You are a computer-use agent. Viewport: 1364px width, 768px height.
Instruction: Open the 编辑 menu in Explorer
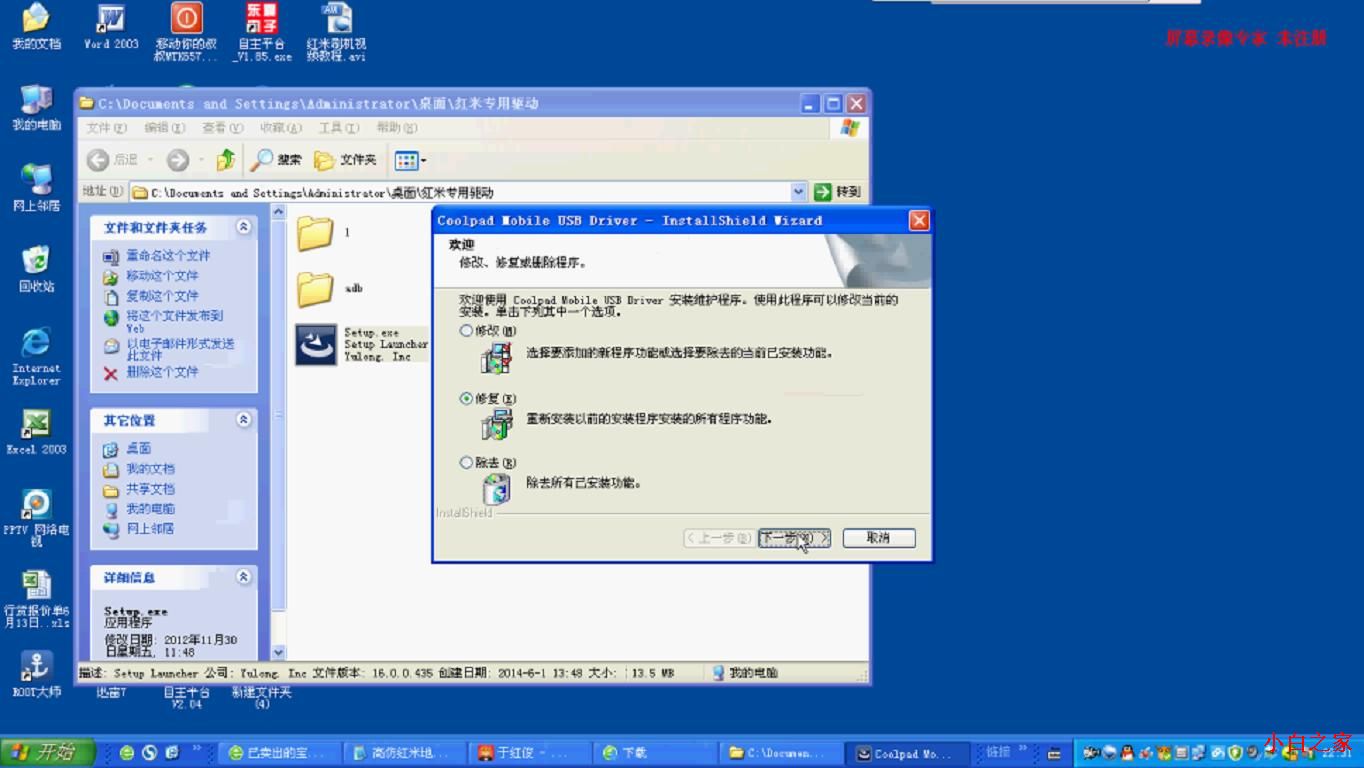coord(164,128)
